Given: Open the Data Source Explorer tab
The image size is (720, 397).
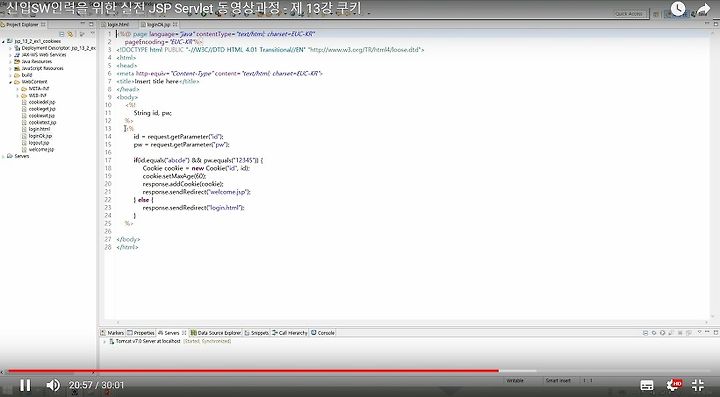Looking at the screenshot, I should tap(216, 333).
